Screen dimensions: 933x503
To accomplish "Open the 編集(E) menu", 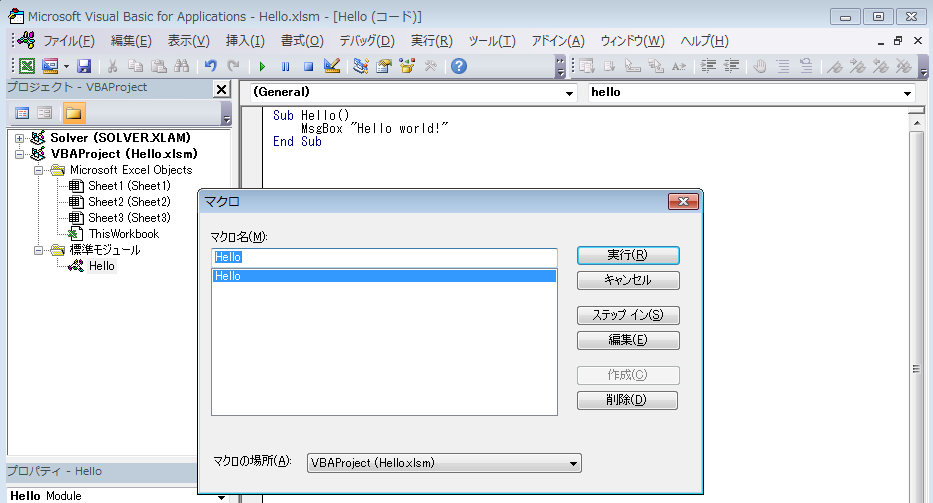I will (x=131, y=41).
